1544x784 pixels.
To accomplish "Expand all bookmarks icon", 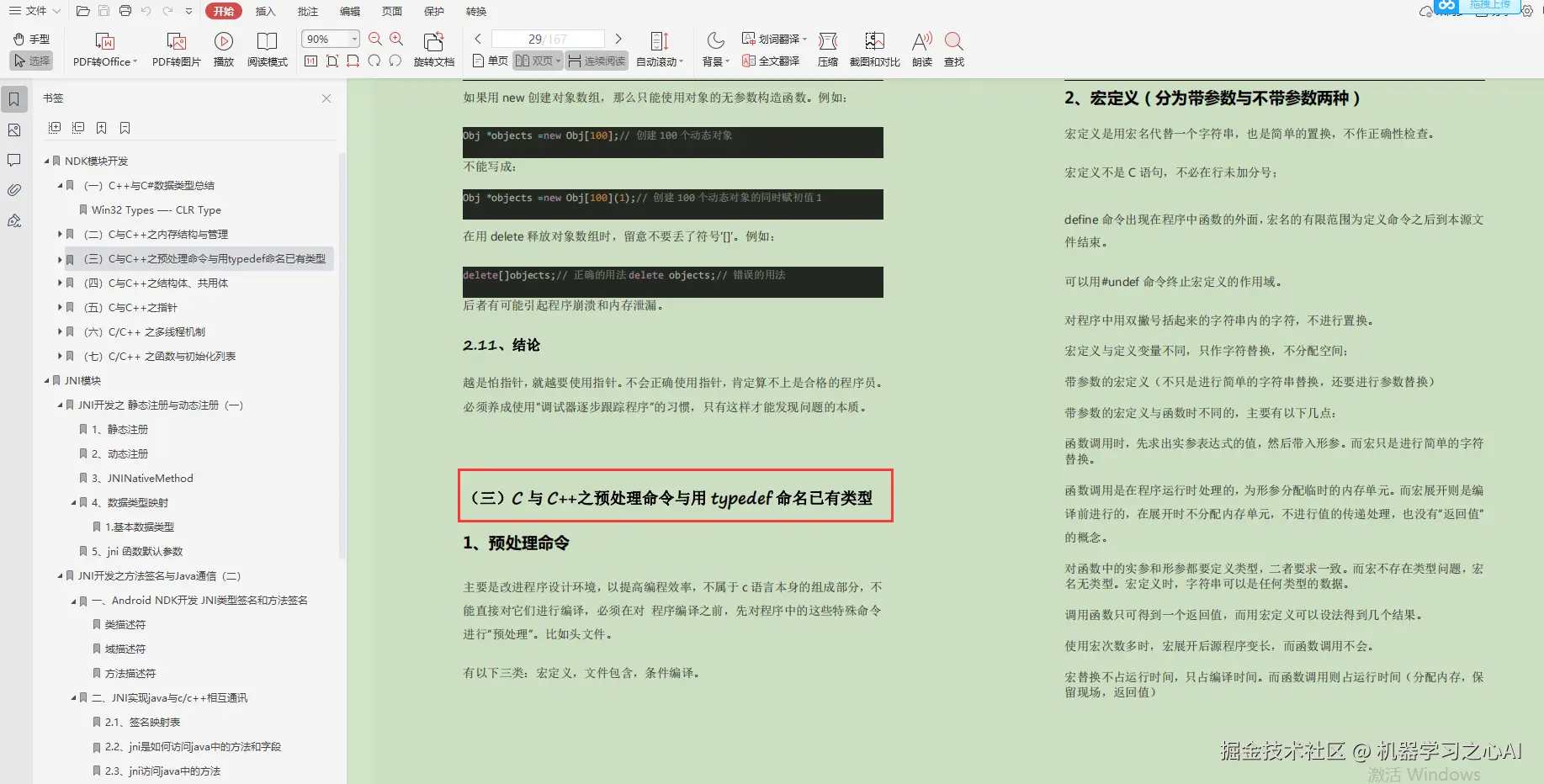I will (x=55, y=128).
